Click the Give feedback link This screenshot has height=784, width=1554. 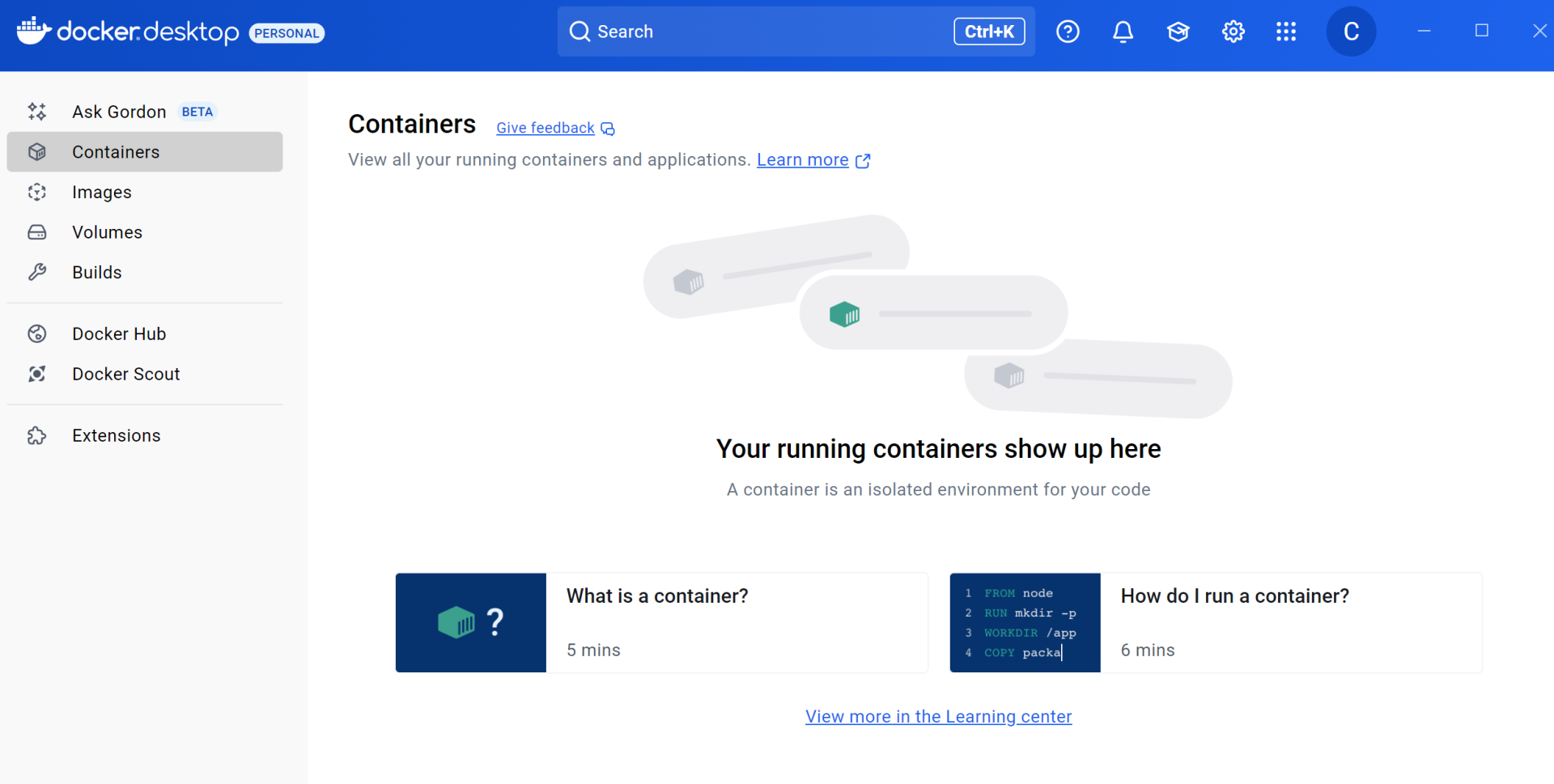coord(546,129)
